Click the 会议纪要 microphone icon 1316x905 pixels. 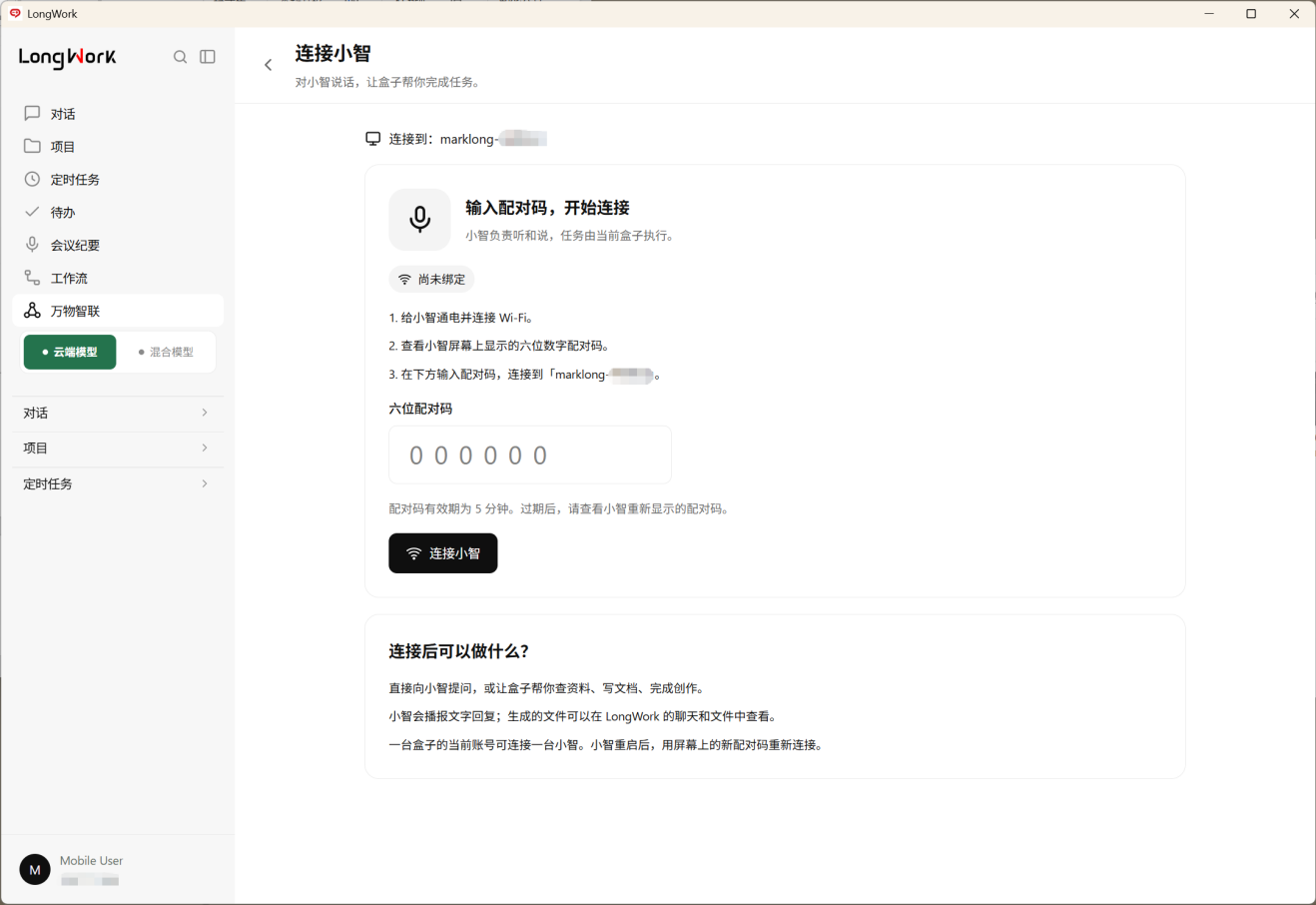(32, 245)
